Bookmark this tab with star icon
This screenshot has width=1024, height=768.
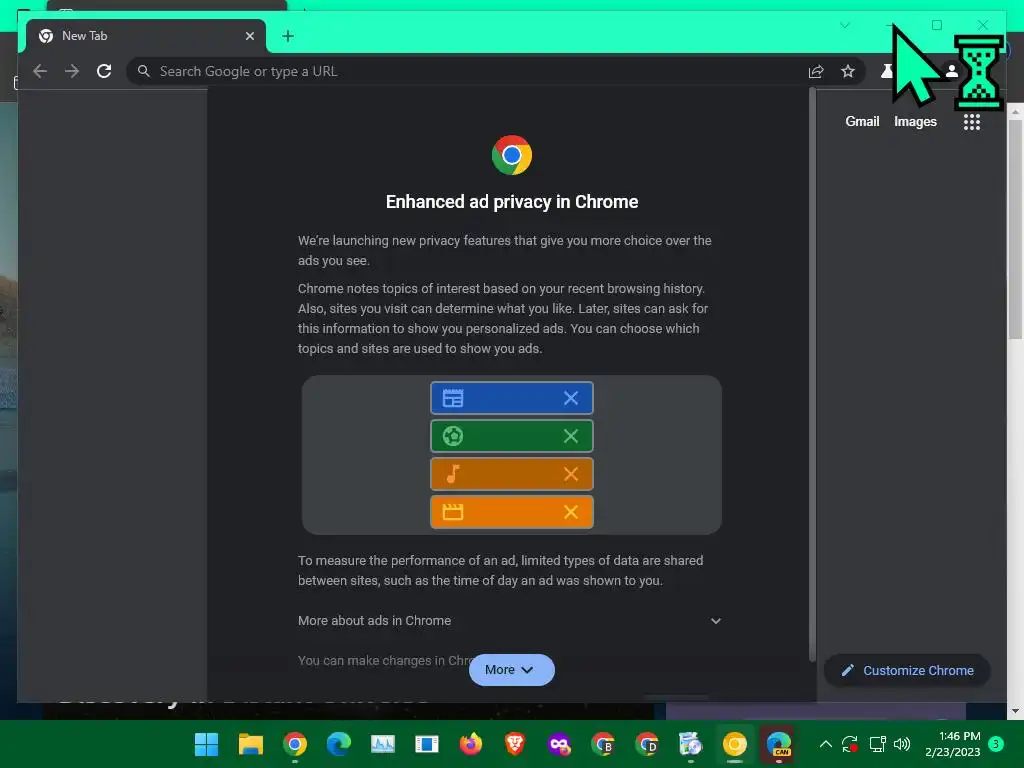[848, 71]
